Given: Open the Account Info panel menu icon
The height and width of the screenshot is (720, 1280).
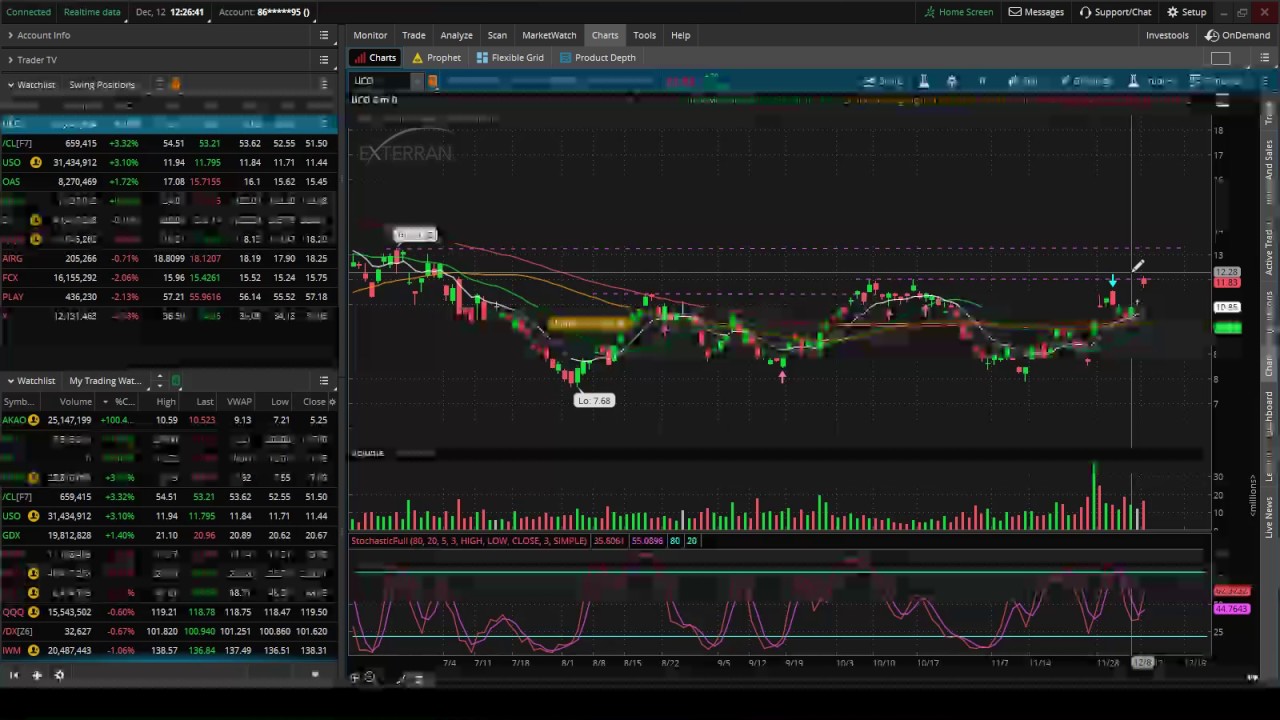Looking at the screenshot, I should (x=324, y=35).
